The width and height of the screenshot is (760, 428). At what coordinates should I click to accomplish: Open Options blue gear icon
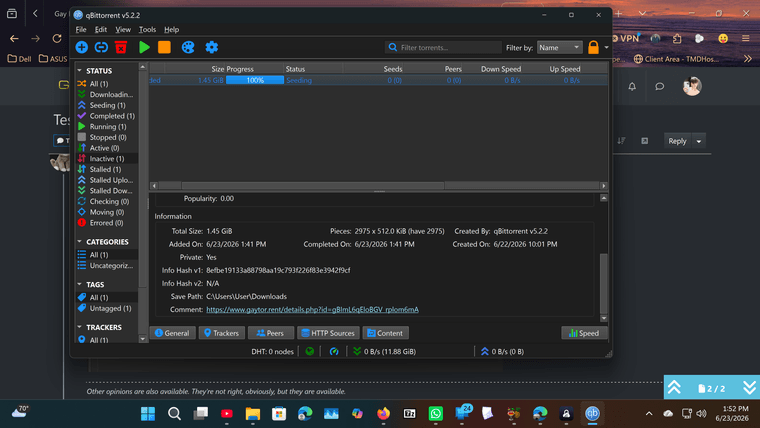(212, 48)
